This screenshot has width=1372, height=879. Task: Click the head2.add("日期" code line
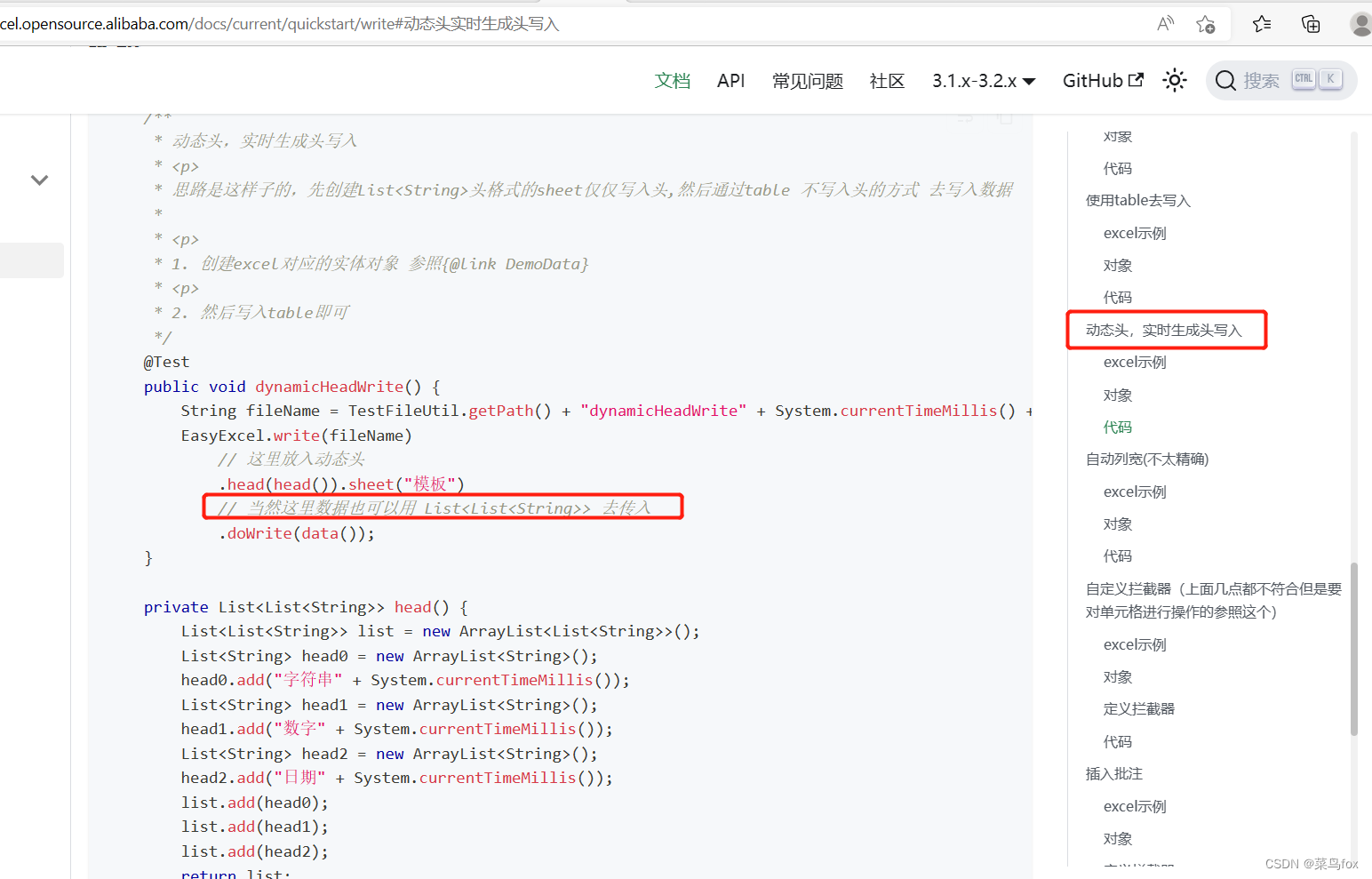tap(397, 778)
